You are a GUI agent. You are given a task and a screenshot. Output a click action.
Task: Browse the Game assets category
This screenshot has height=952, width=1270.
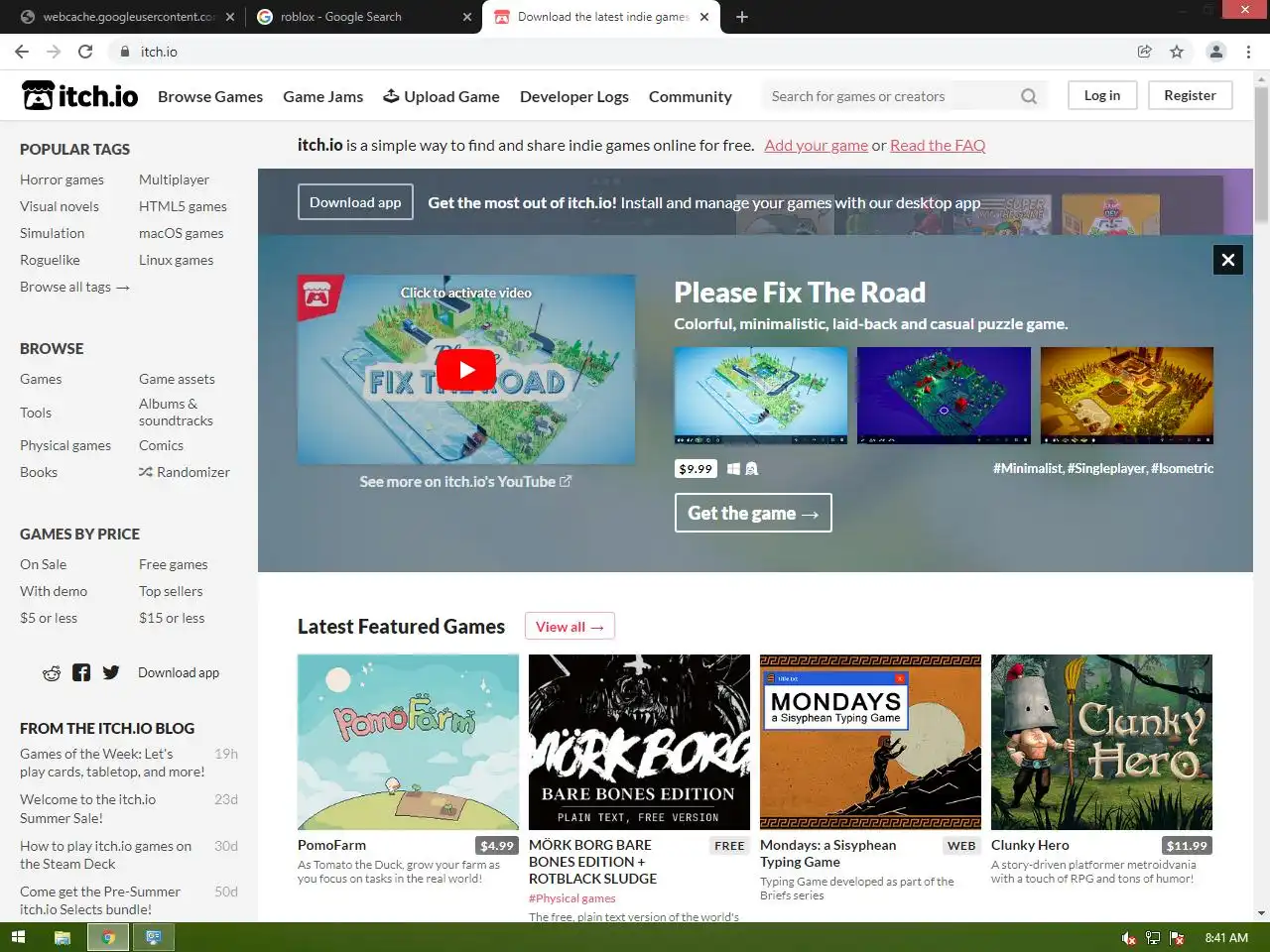[x=177, y=379]
